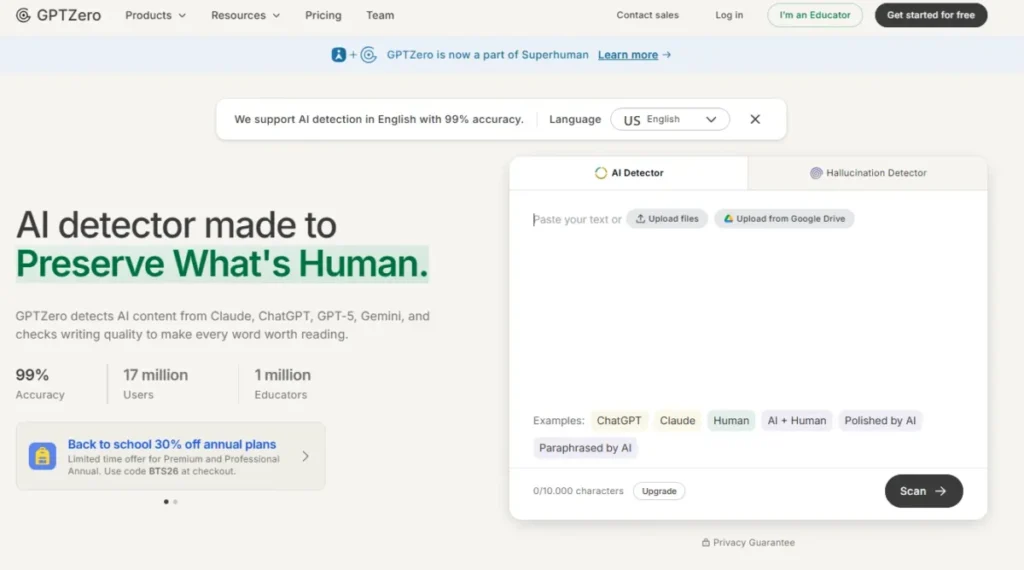
Task: Click the GPTZero logo icon
Action: click(x=24, y=15)
